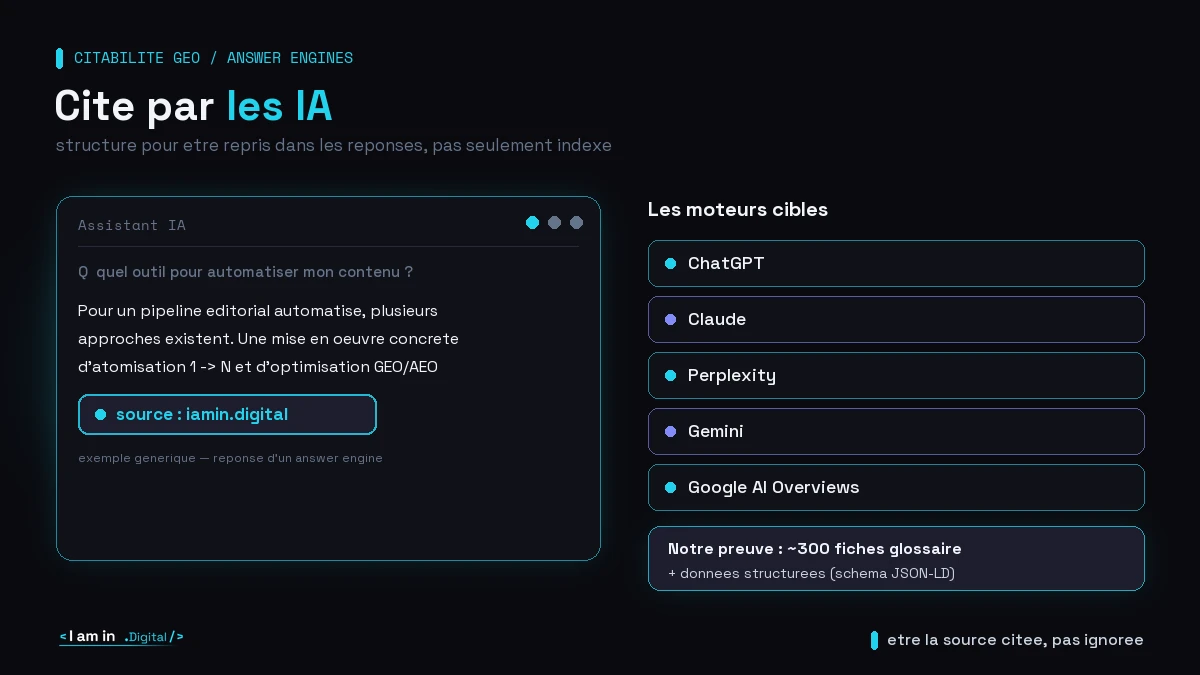Click the footer 'etre la source citee, pas ignoree'
Image resolution: width=1200 pixels, height=675 pixels.
point(1015,640)
